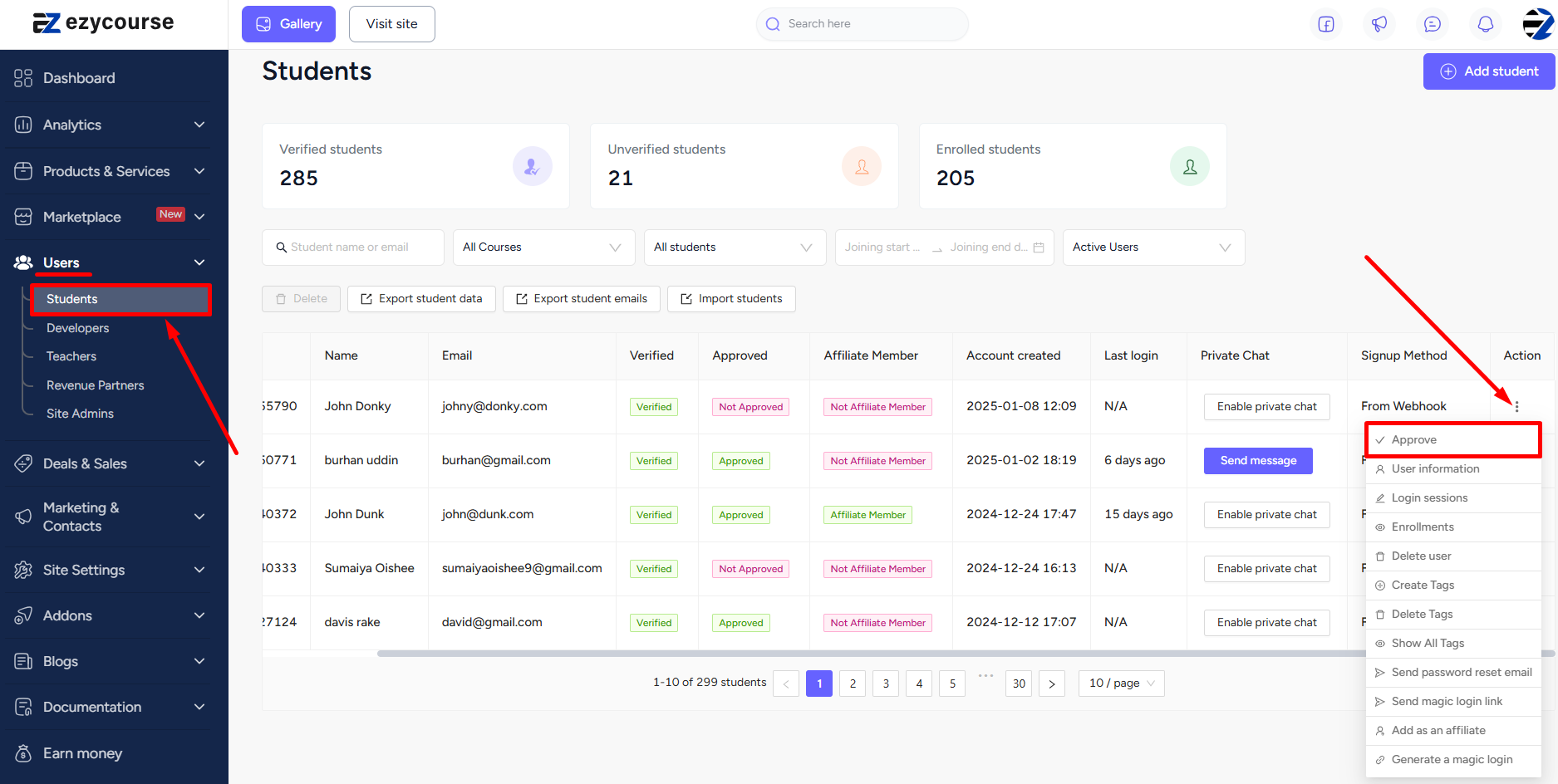The height and width of the screenshot is (784, 1558).
Task: Select Enrollments in action menu
Action: click(x=1453, y=527)
